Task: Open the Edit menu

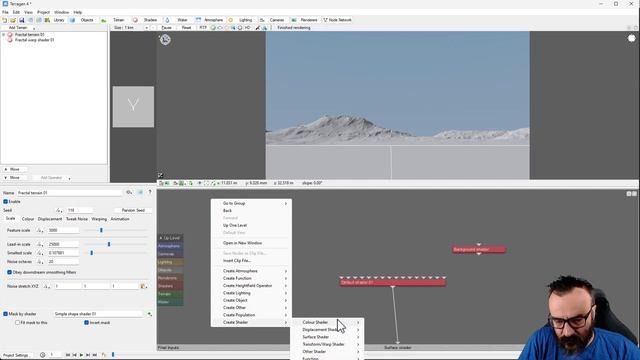Action: point(16,12)
